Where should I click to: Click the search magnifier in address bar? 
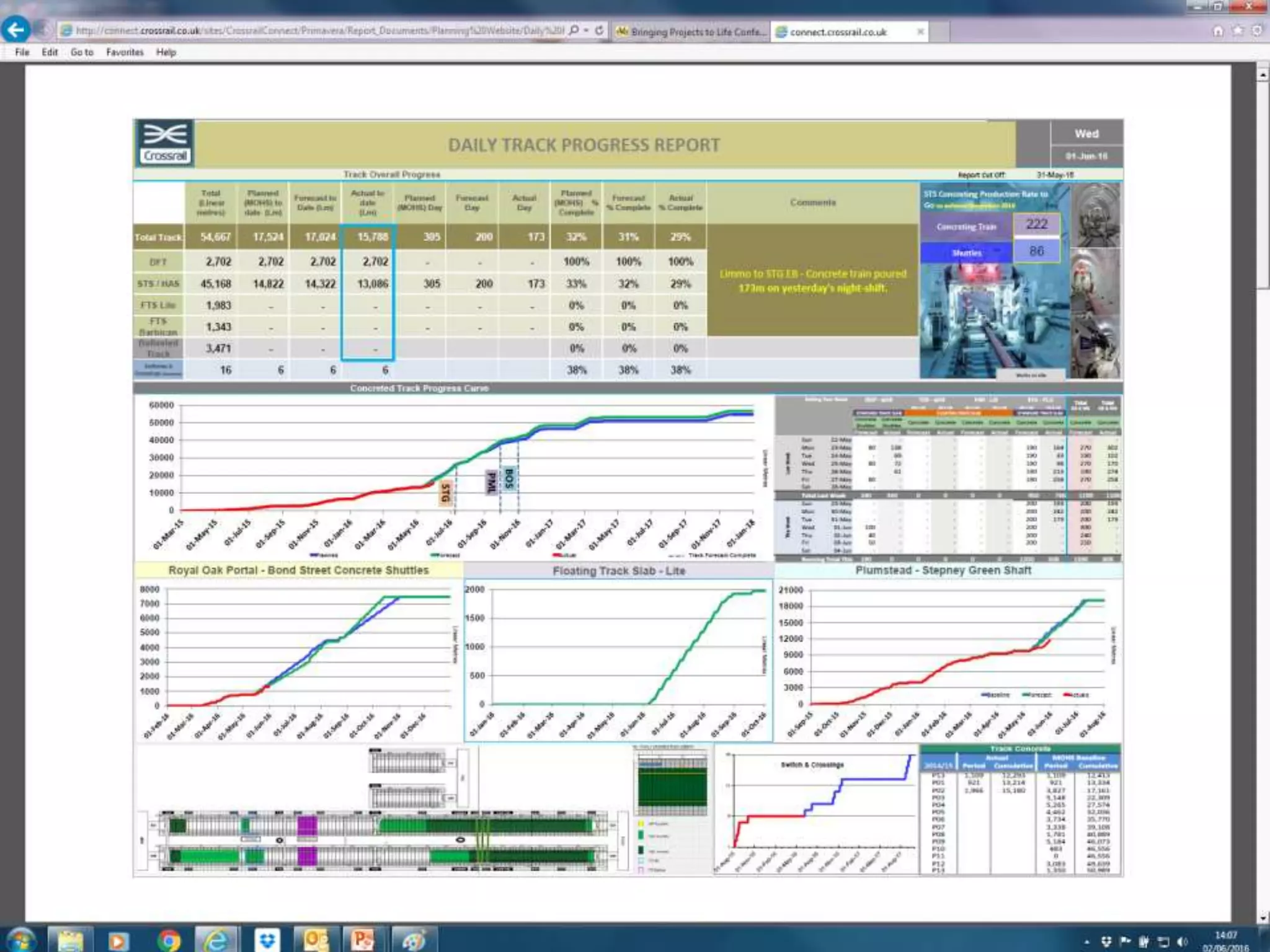click(x=574, y=30)
